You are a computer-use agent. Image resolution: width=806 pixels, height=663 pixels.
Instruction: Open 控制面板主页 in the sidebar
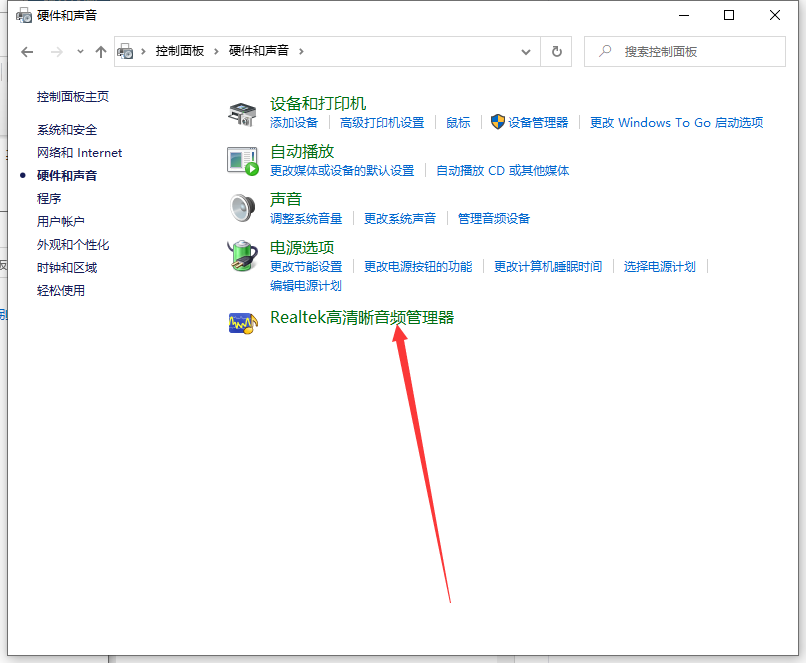pyautogui.click(x=73, y=97)
